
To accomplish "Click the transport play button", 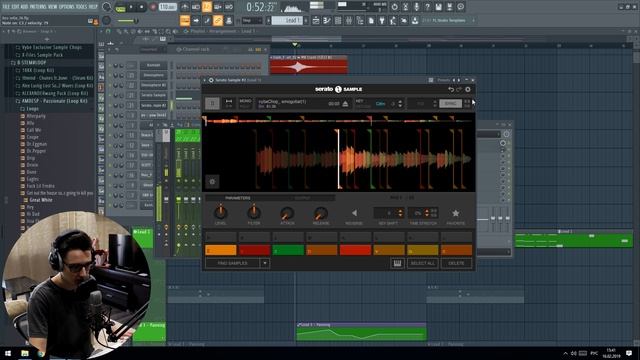I will click(x=131, y=7).
